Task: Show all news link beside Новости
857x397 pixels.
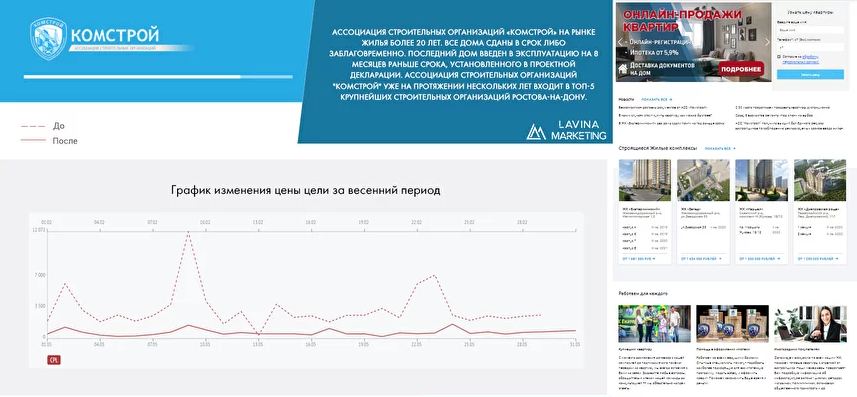Action: [x=657, y=100]
